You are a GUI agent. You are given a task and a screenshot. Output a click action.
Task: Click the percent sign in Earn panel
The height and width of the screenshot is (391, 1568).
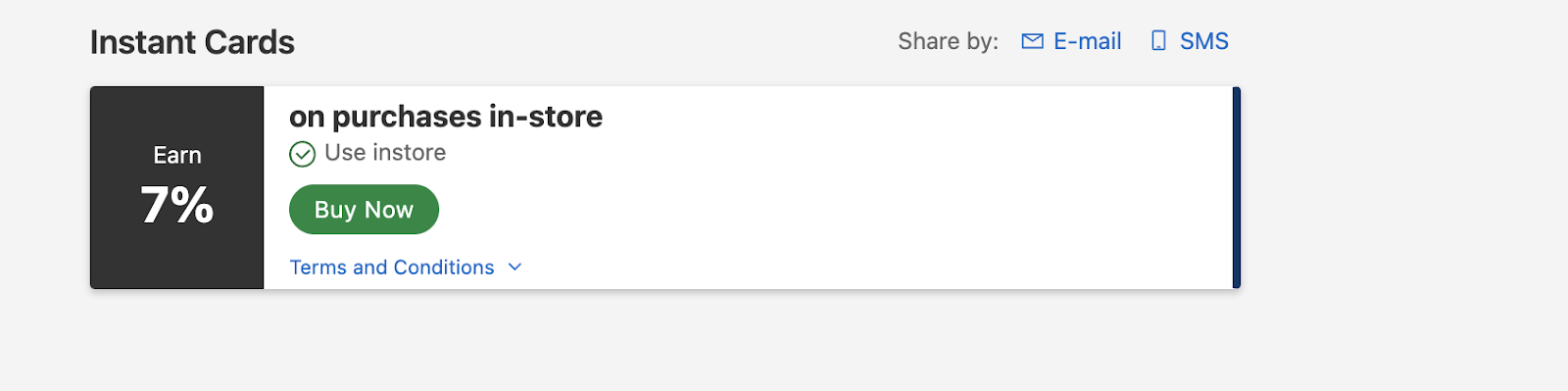(x=194, y=206)
